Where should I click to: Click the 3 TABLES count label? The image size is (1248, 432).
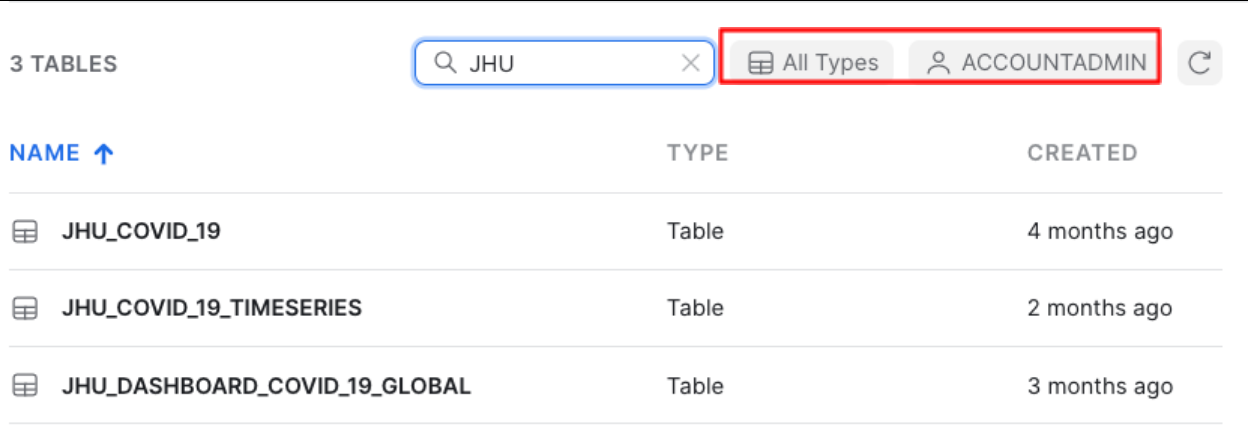(64, 64)
